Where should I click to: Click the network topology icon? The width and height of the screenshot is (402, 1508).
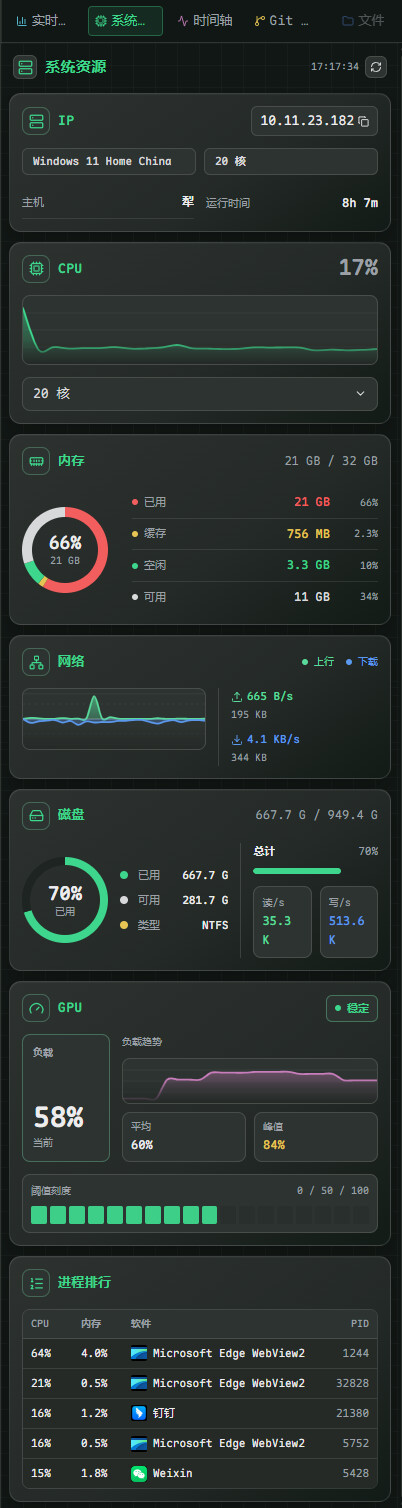pos(36,661)
